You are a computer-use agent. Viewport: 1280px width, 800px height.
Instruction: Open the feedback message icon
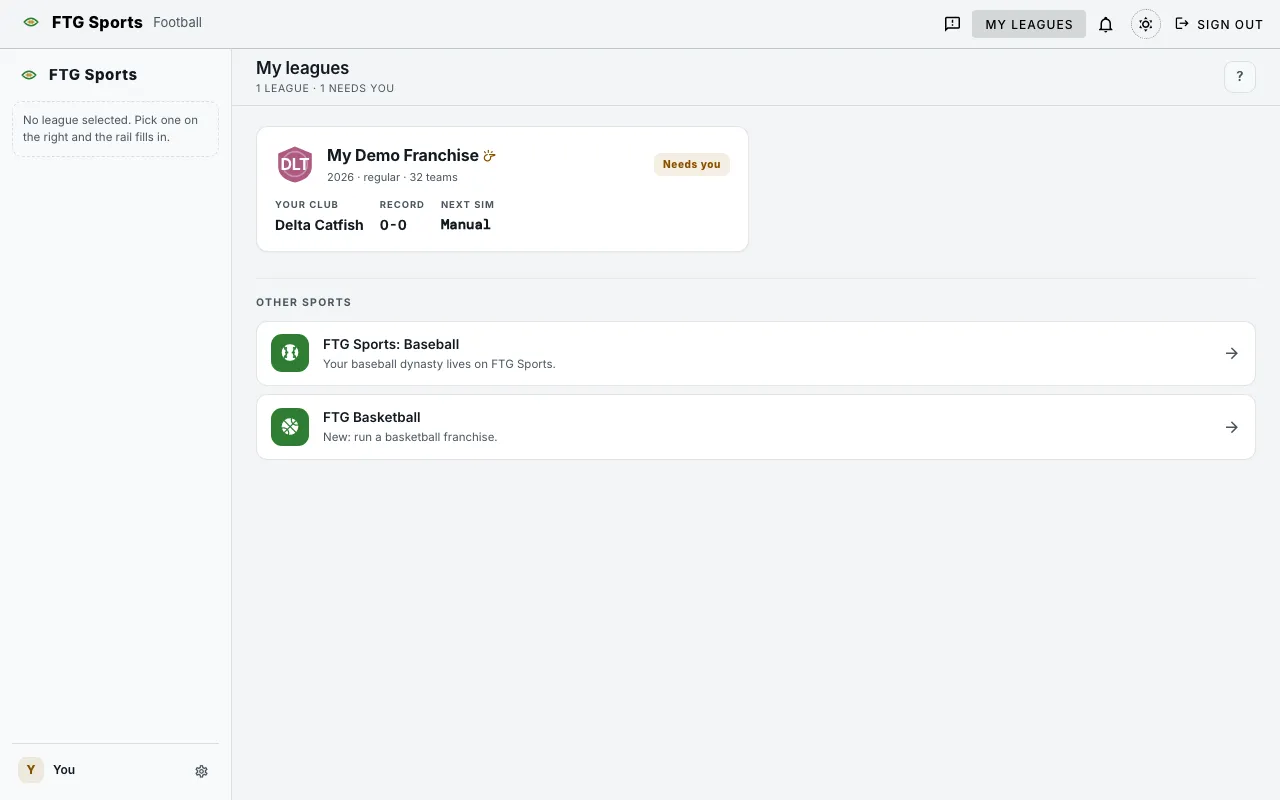click(x=952, y=24)
